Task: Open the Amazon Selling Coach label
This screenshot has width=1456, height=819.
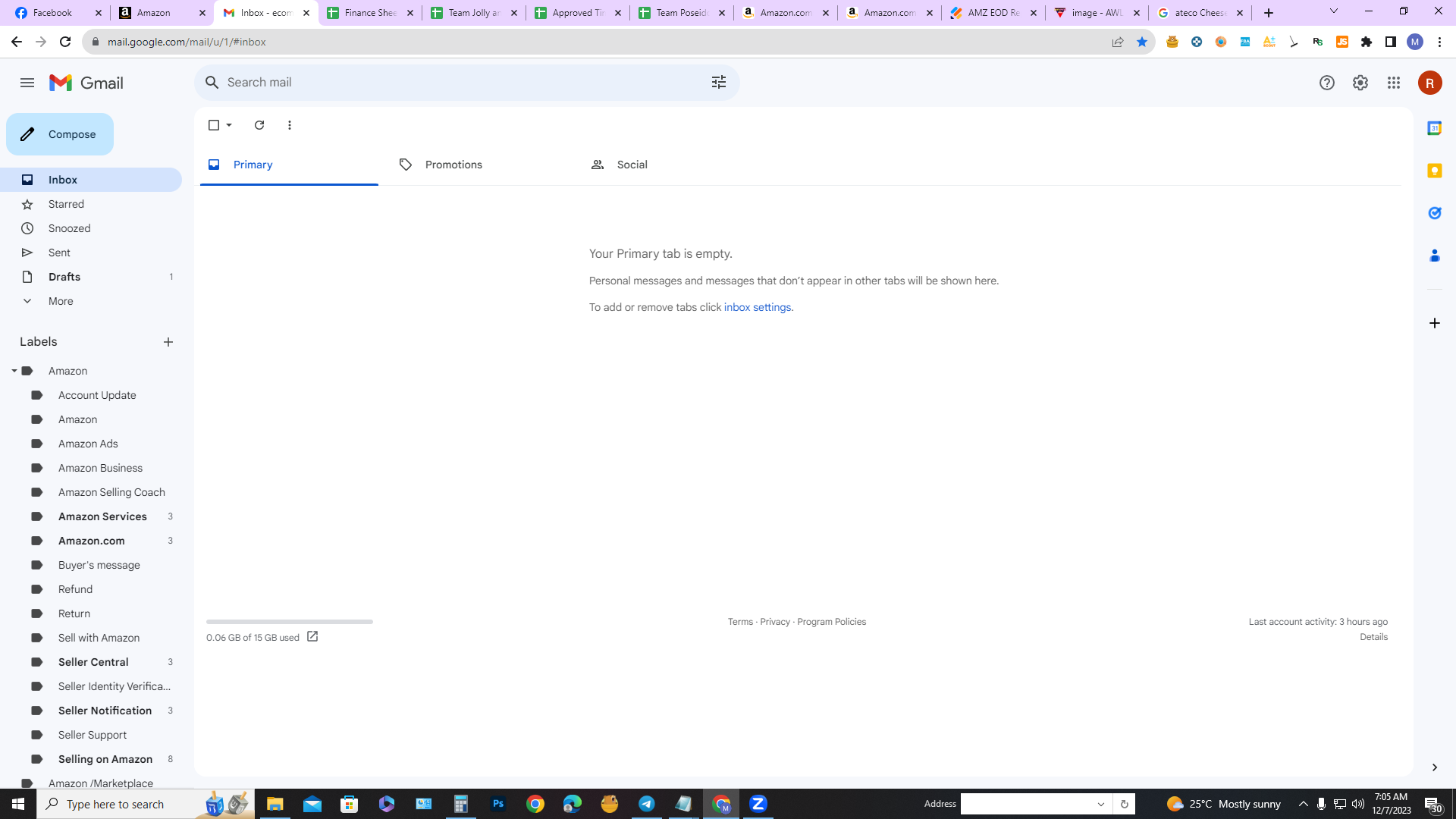Action: (111, 492)
